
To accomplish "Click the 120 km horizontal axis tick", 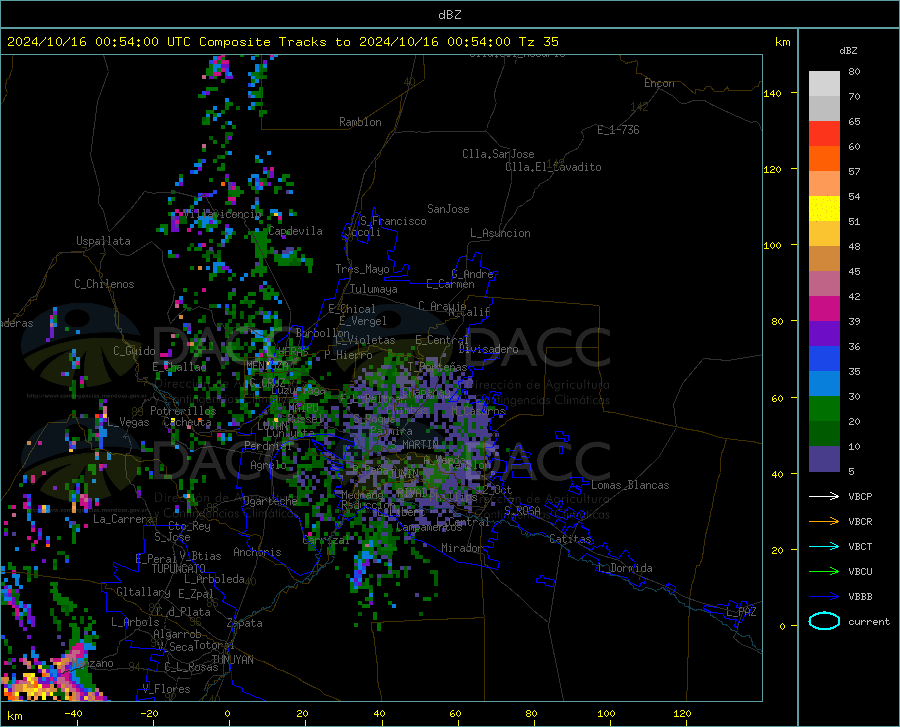I will (682, 713).
